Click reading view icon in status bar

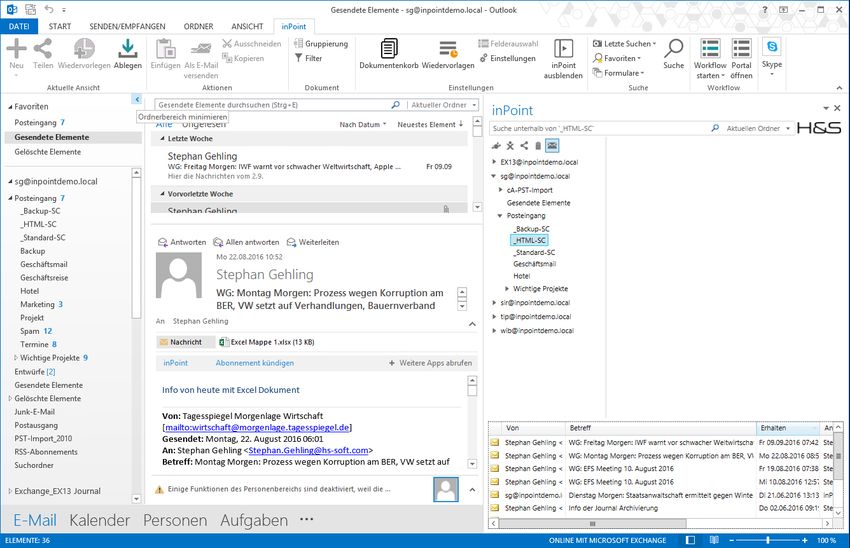(x=714, y=540)
